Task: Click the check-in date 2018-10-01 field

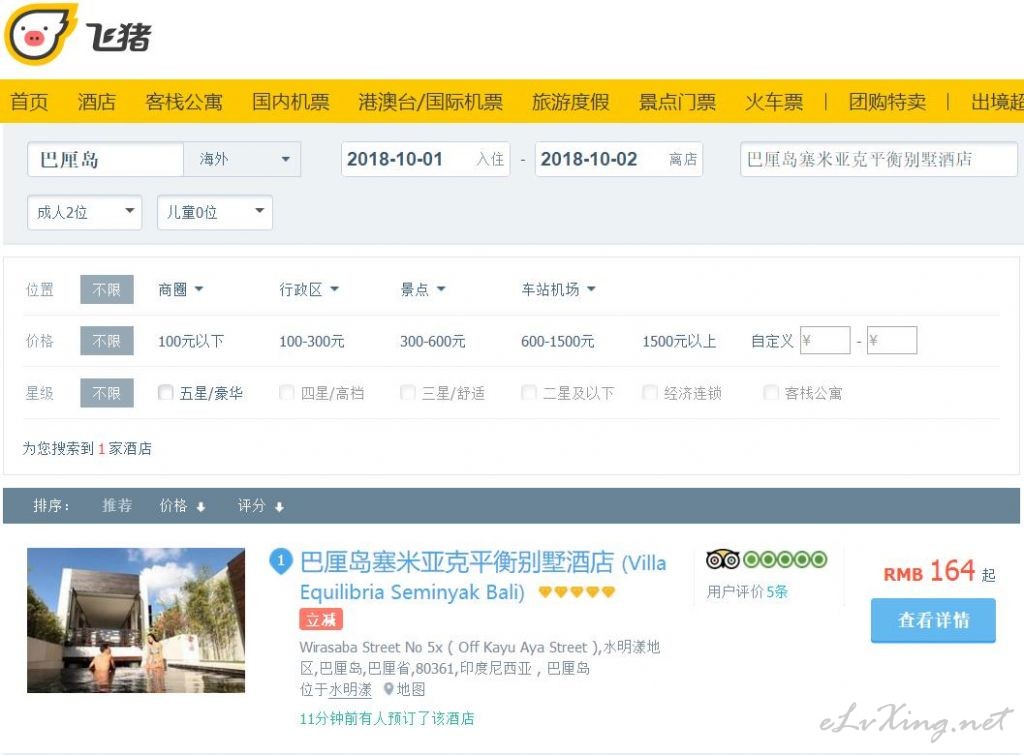Action: click(x=425, y=159)
